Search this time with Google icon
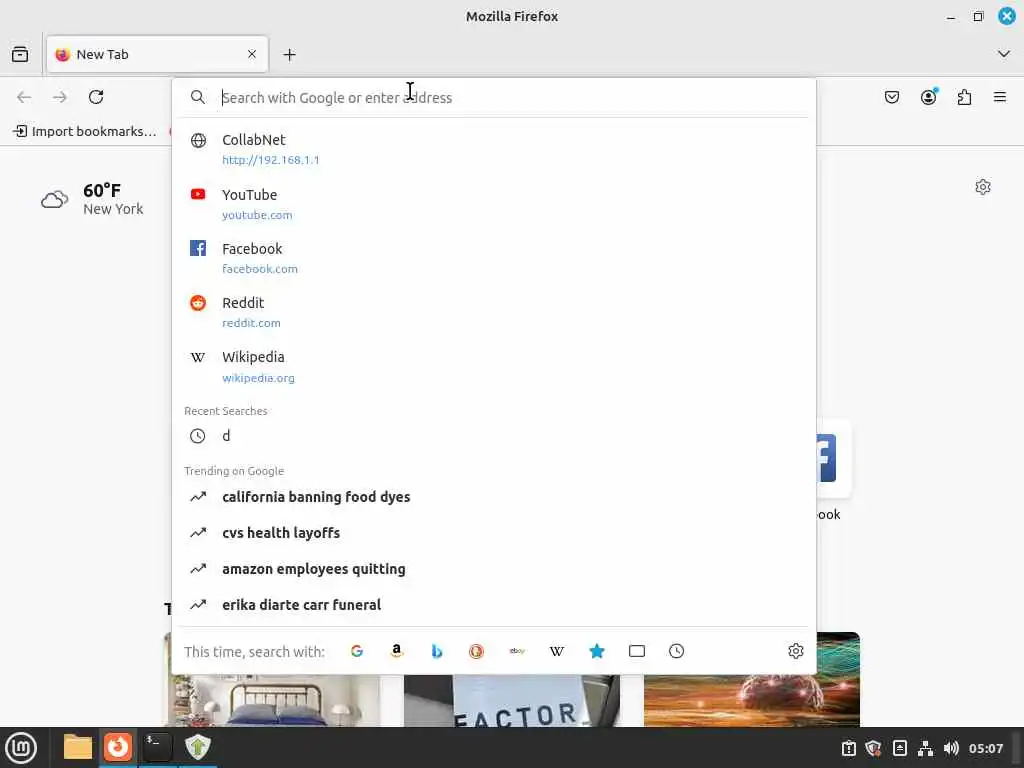Viewport: 1024px width, 768px height. point(357,651)
